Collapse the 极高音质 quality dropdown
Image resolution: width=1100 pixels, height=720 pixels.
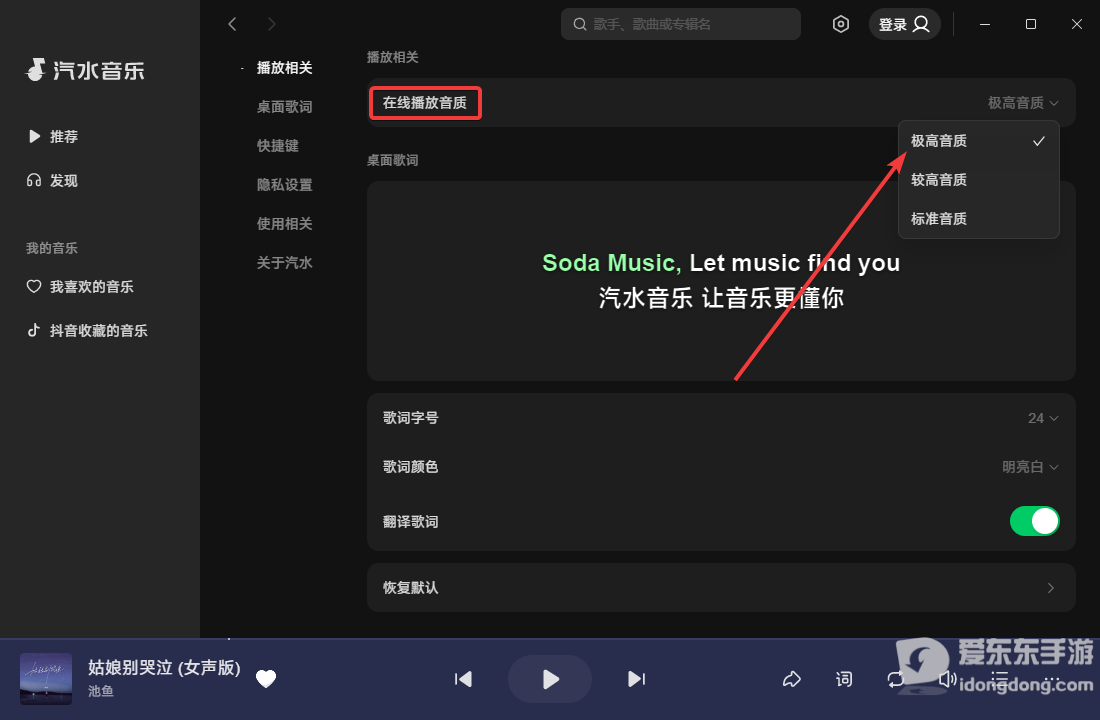point(1023,102)
